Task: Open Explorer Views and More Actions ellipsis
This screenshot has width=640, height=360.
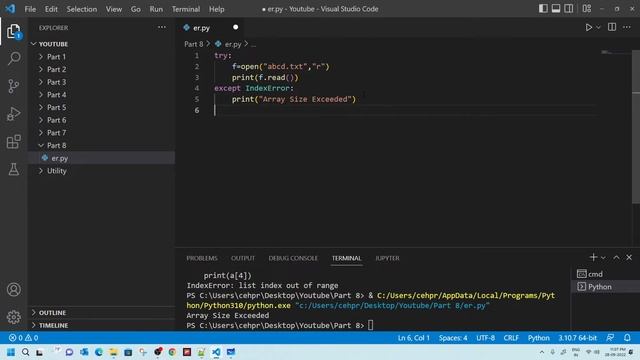Action: [x=162, y=27]
